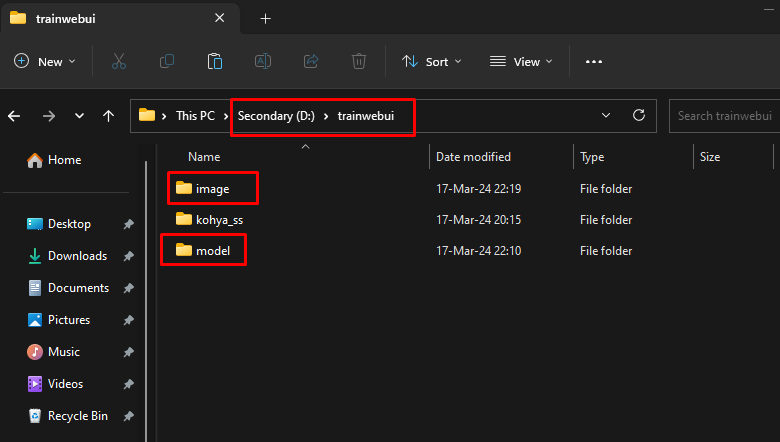Show recent locations dropdown chevron
780x442 pixels.
79,116
